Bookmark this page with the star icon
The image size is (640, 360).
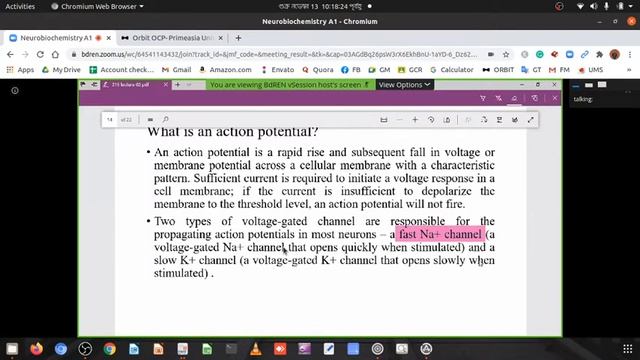tap(506, 54)
